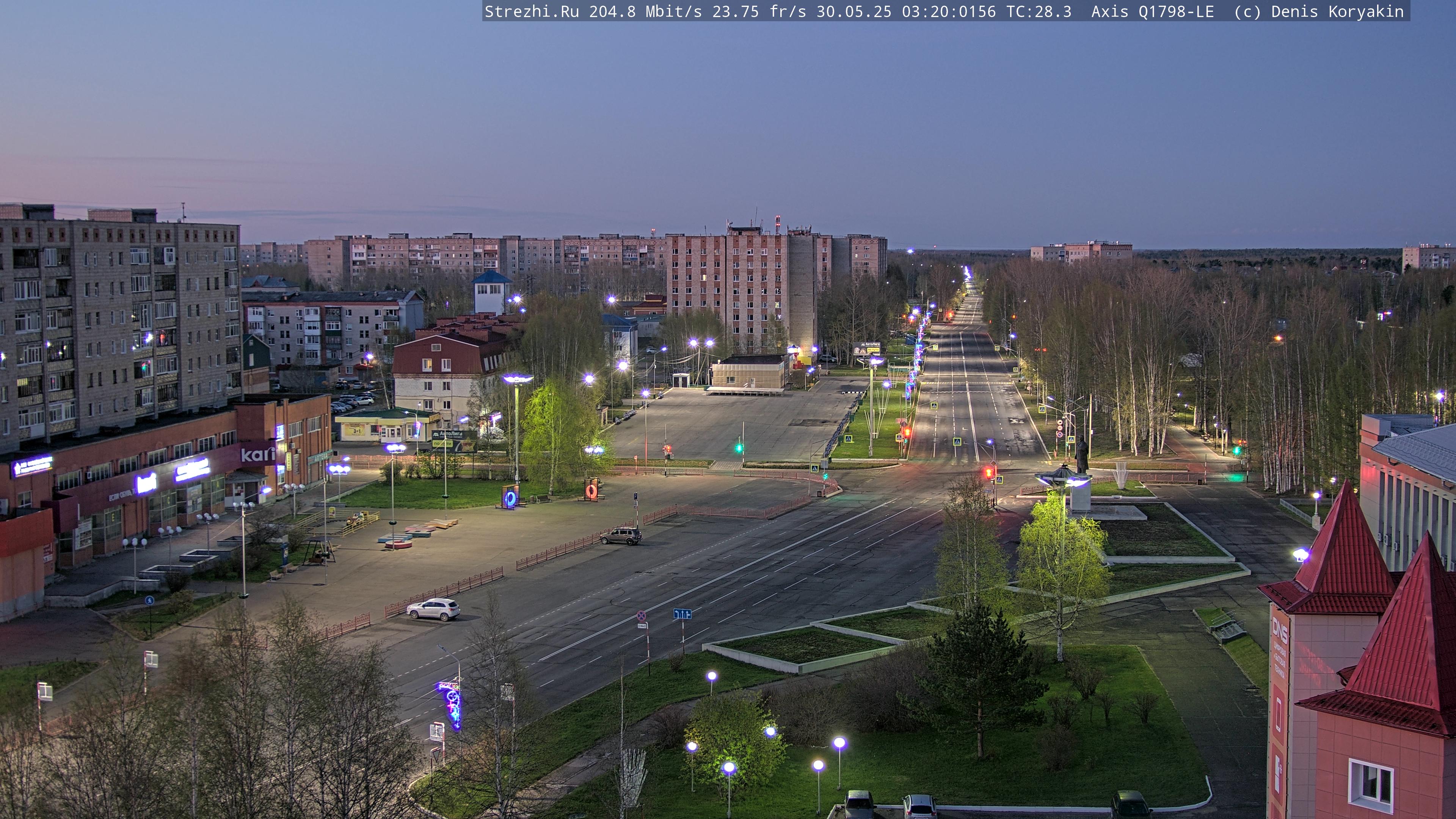Click the "30.05.25" date stamp
The width and height of the screenshot is (1456, 819).
pos(854,12)
